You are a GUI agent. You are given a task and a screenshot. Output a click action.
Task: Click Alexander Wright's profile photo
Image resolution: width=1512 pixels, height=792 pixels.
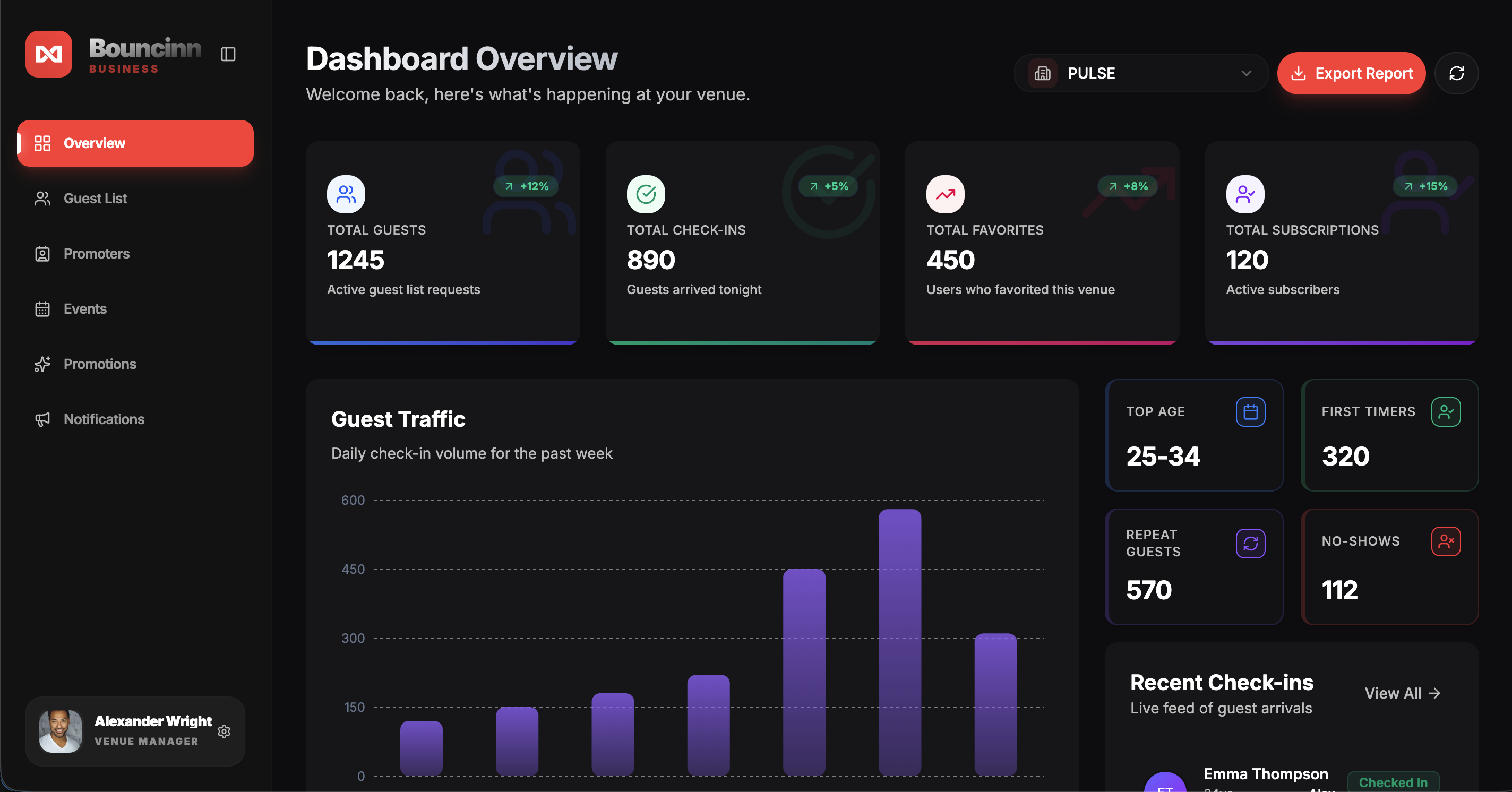tap(60, 731)
